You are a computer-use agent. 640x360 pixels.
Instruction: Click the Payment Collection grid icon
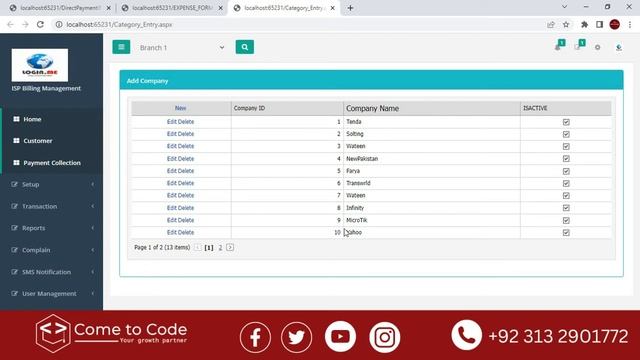pos(16,162)
